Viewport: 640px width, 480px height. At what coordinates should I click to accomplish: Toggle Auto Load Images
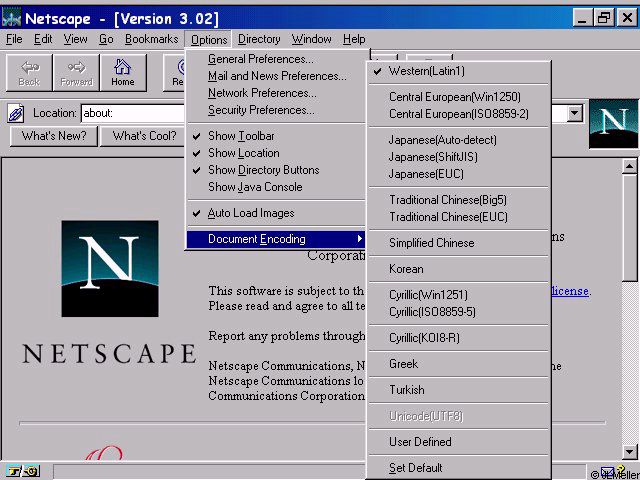(x=276, y=213)
